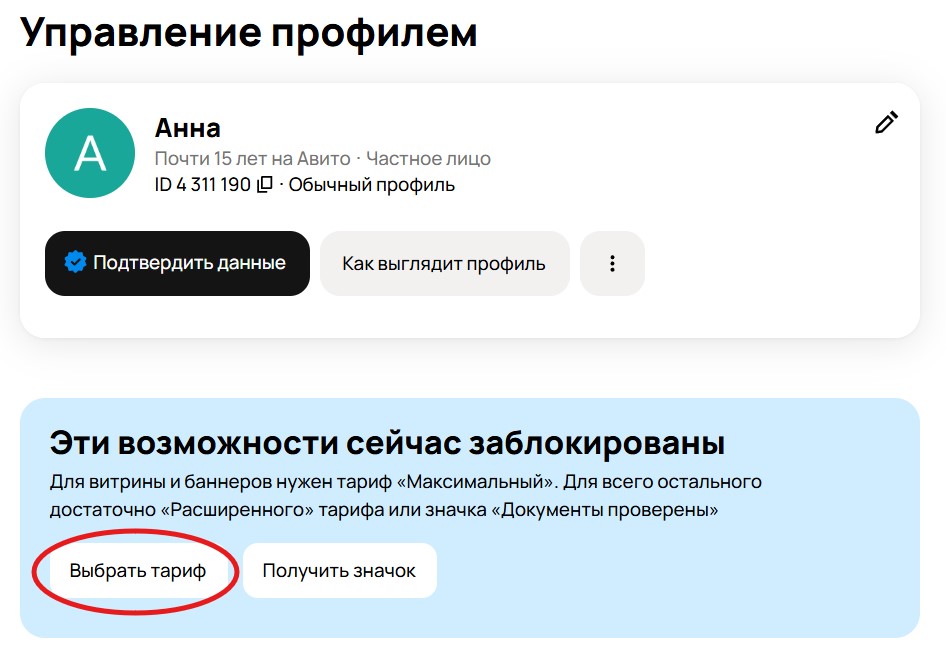This screenshot has width=946, height=661.
Task: Click the «Частное лицо» account type text
Action: tap(429, 157)
